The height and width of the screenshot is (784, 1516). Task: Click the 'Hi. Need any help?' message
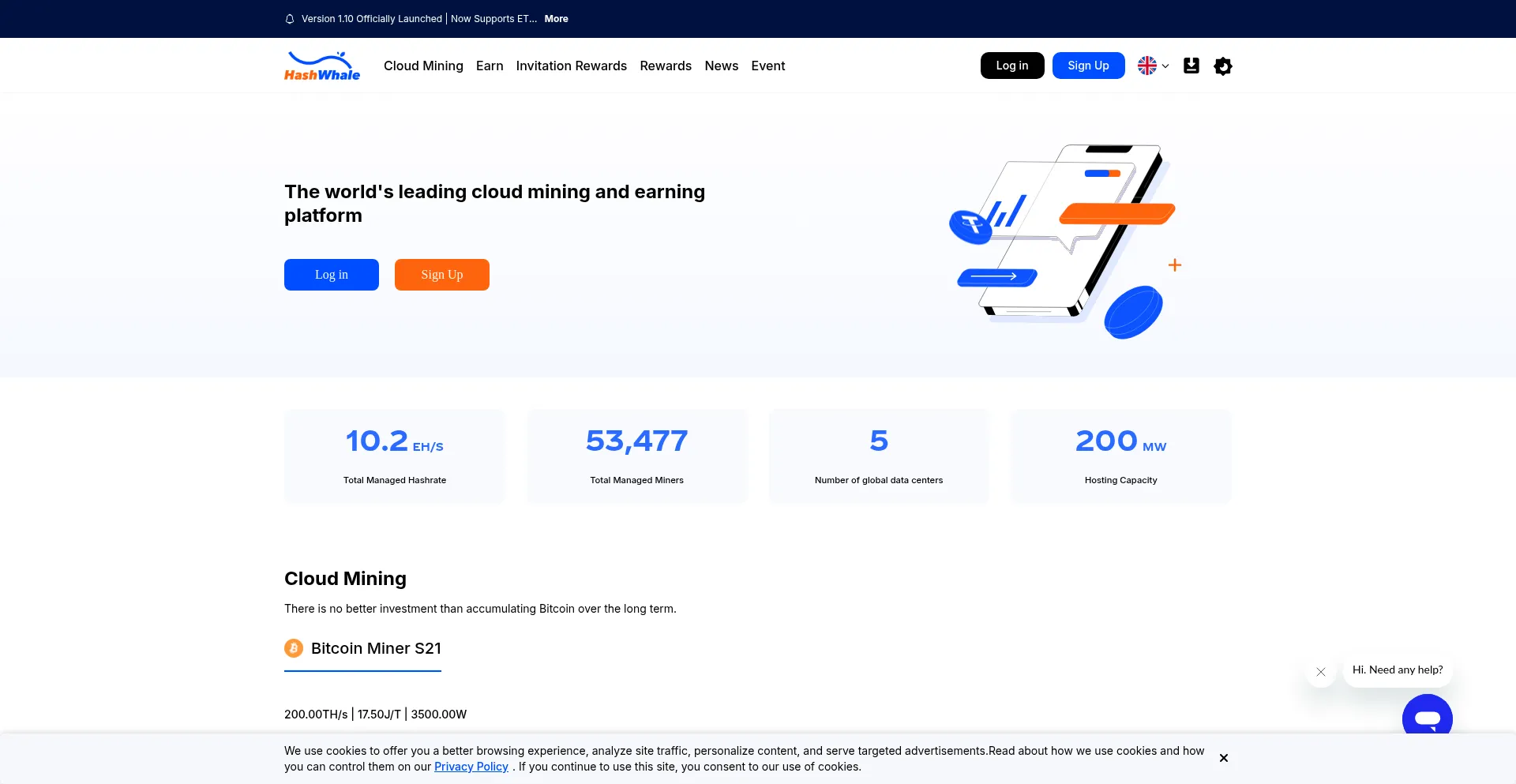[1398, 670]
